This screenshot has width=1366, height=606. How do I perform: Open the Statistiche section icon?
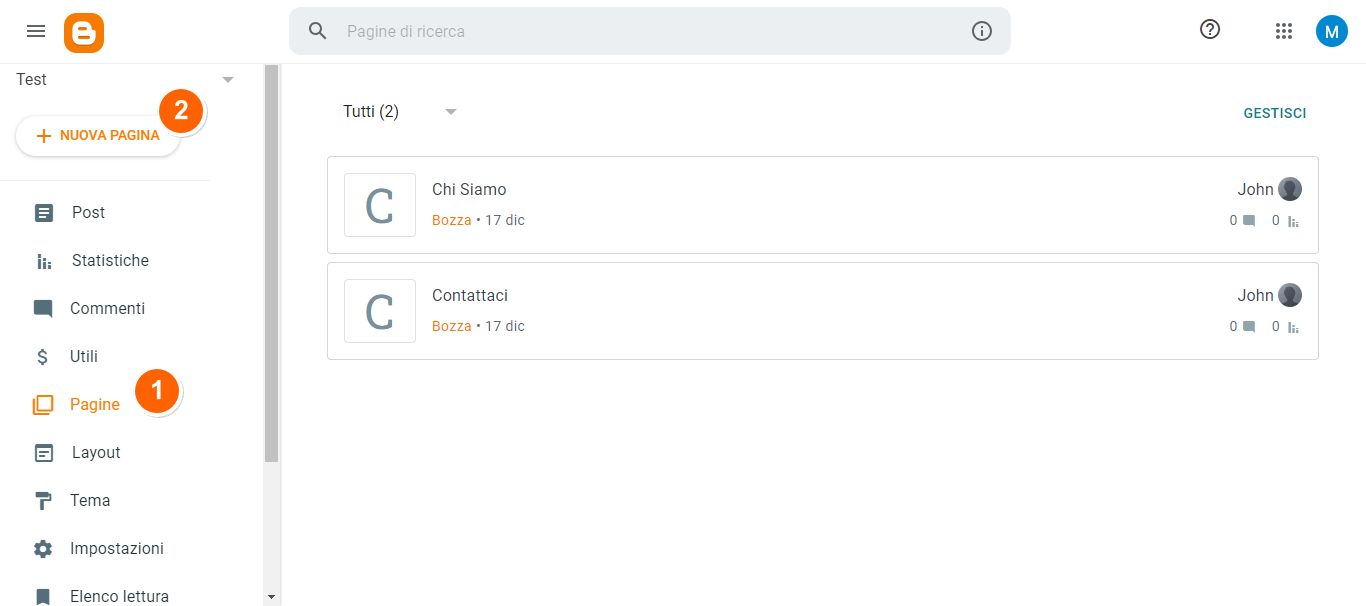44,260
